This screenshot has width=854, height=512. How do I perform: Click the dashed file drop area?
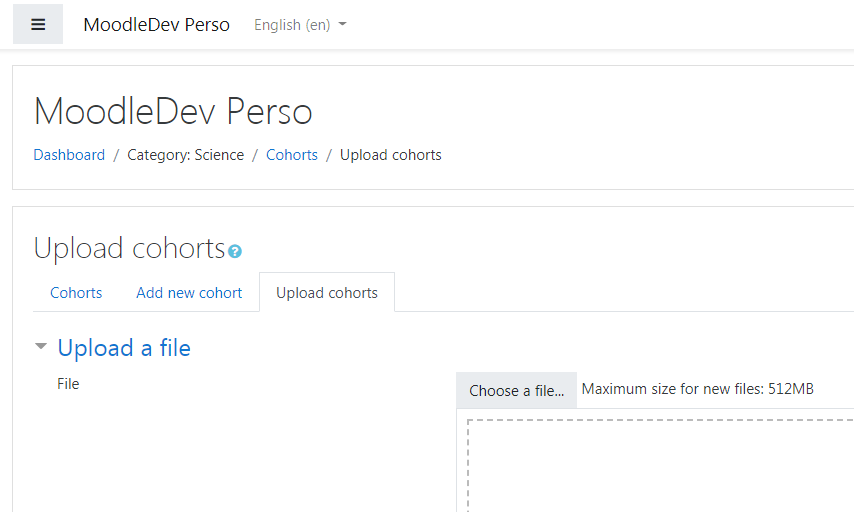pos(660,465)
